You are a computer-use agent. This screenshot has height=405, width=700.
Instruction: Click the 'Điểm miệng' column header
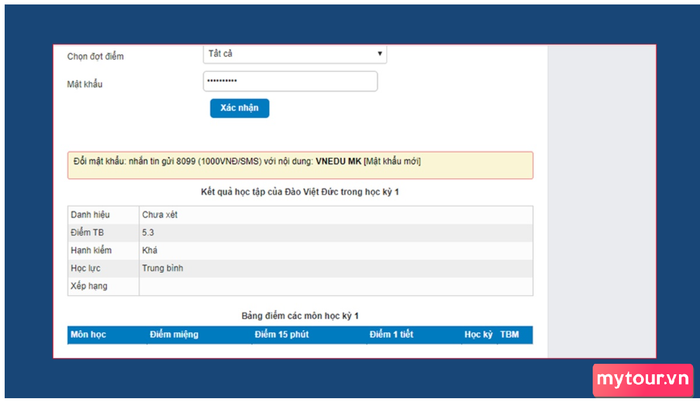[174, 334]
